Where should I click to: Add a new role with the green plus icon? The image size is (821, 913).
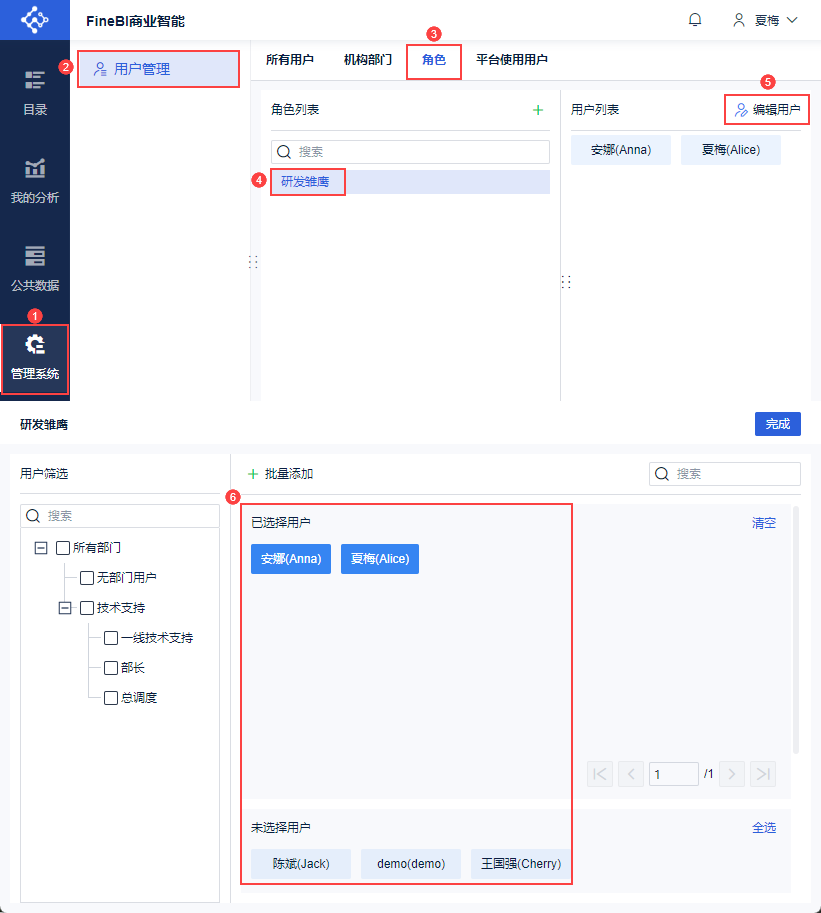pos(538,110)
